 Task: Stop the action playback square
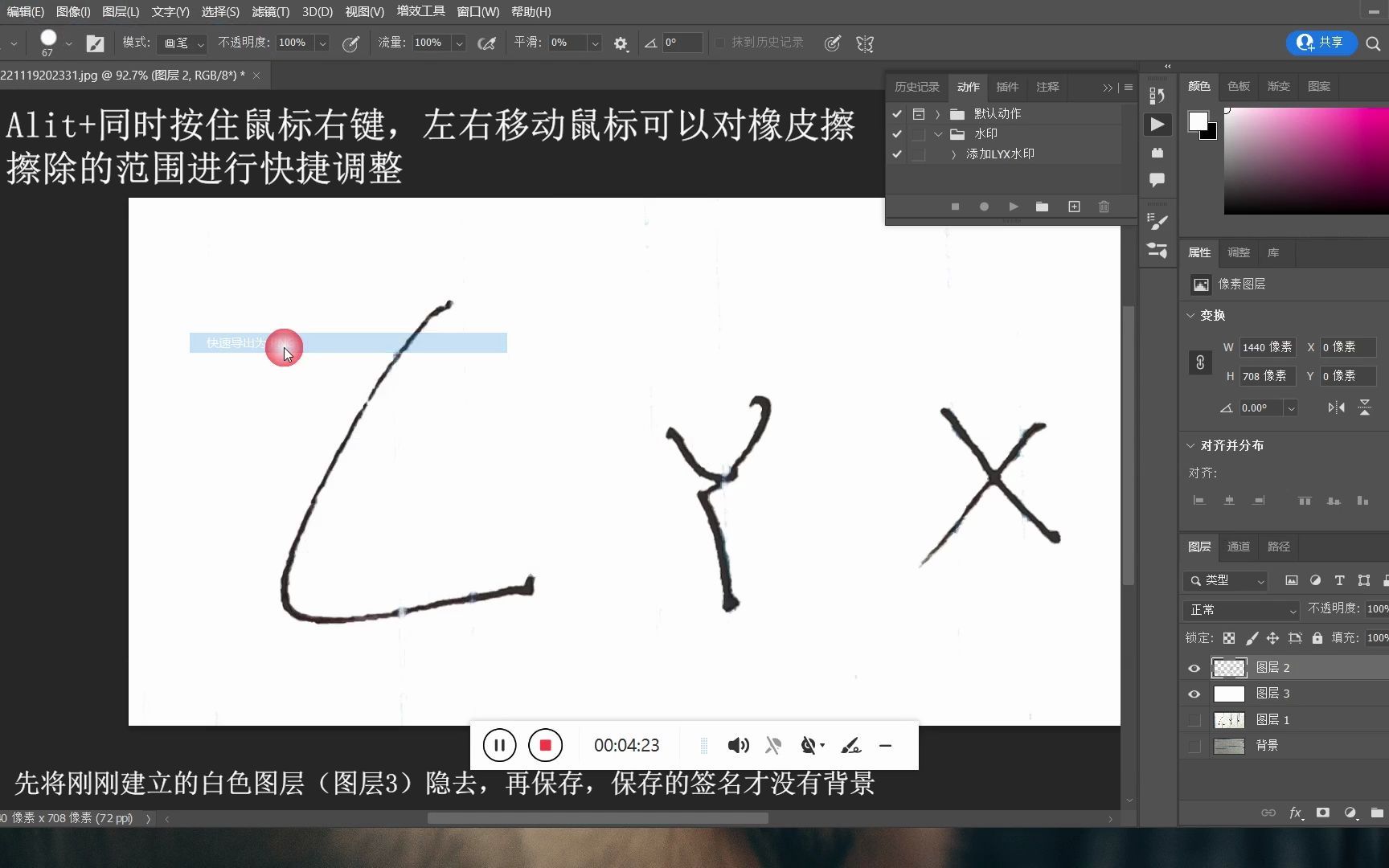click(955, 207)
